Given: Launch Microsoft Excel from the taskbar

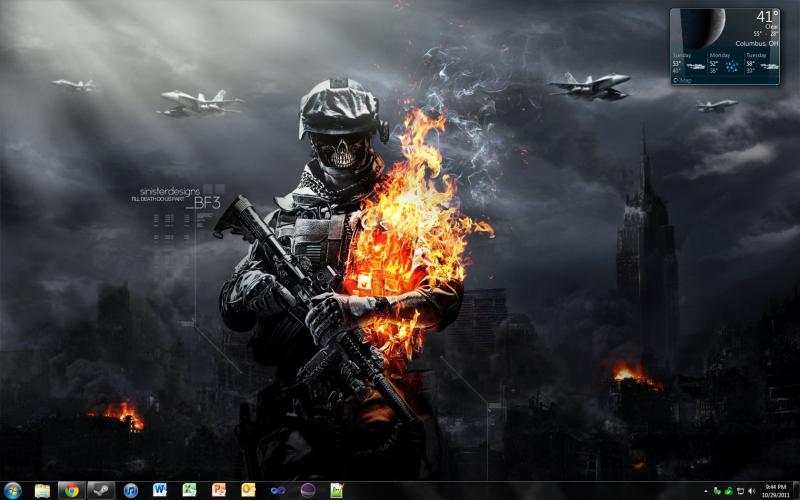Looking at the screenshot, I should pyautogui.click(x=189, y=491).
